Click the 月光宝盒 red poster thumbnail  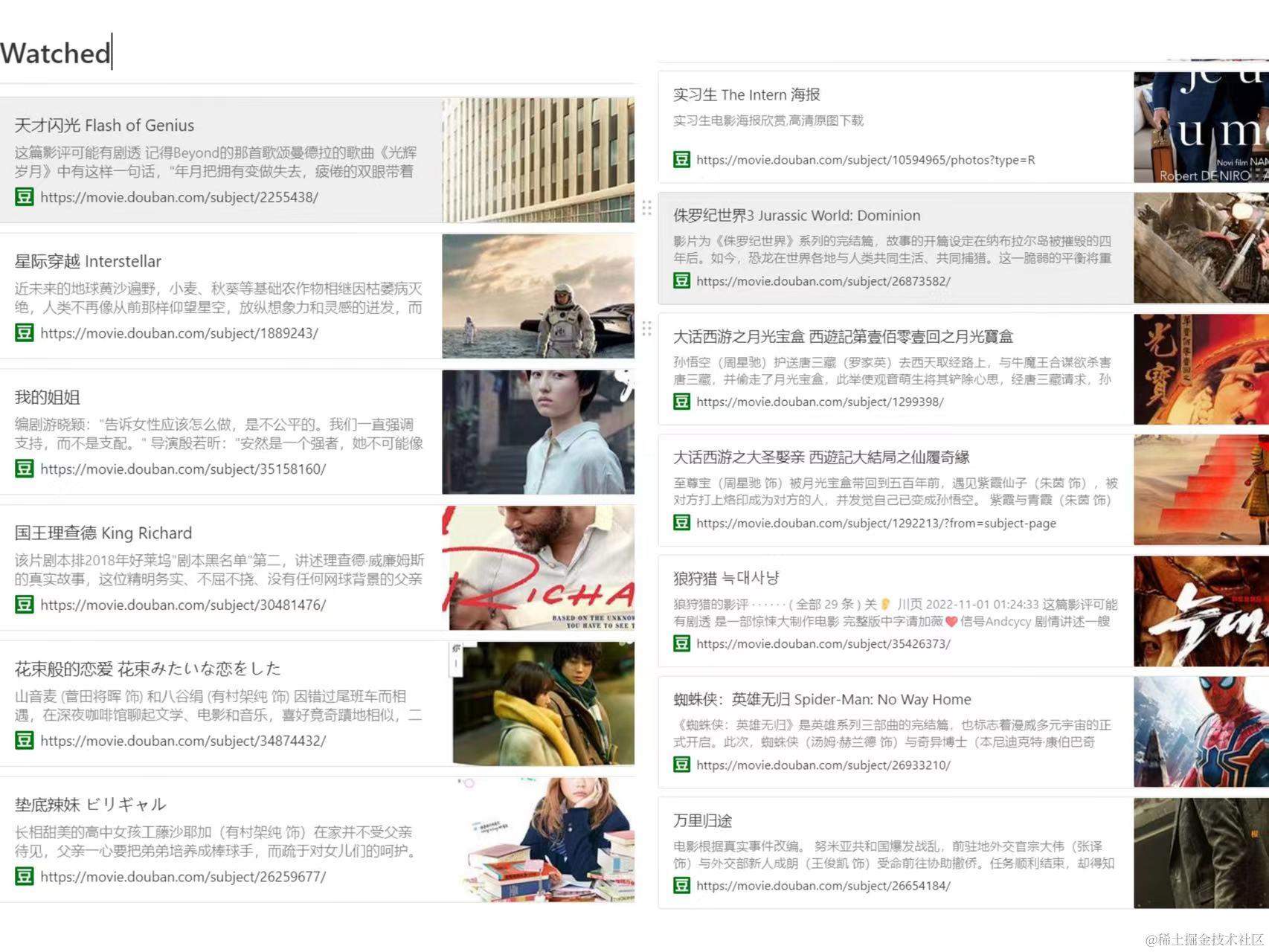pos(1201,369)
